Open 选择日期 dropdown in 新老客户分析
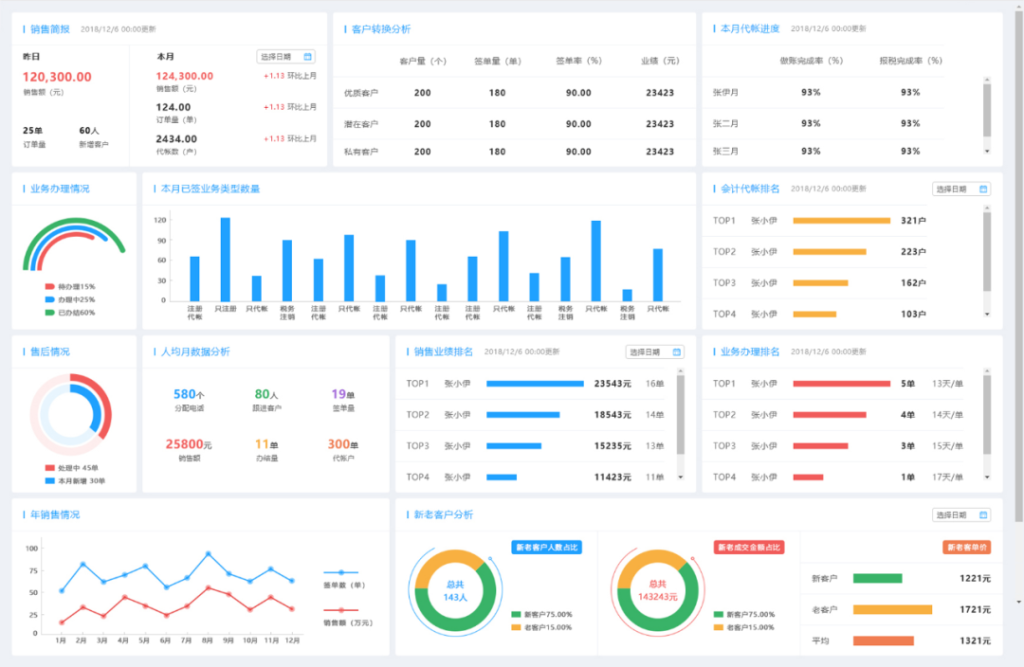The width and height of the screenshot is (1024, 667). pos(961,515)
